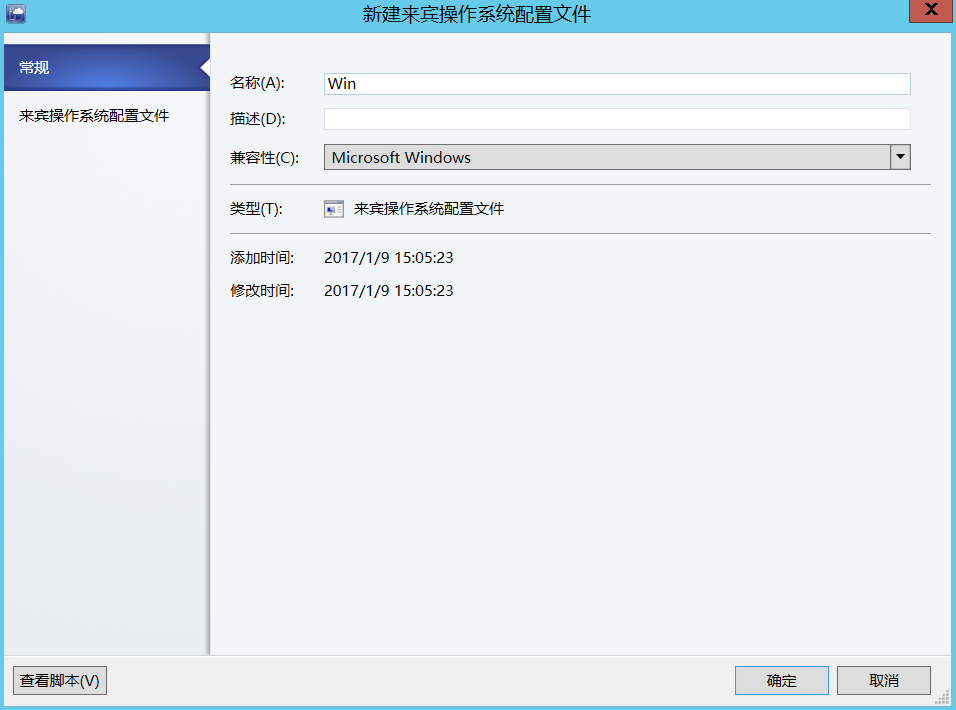Expand the compatibility dropdown arrow
This screenshot has width=956, height=710.
(901, 157)
